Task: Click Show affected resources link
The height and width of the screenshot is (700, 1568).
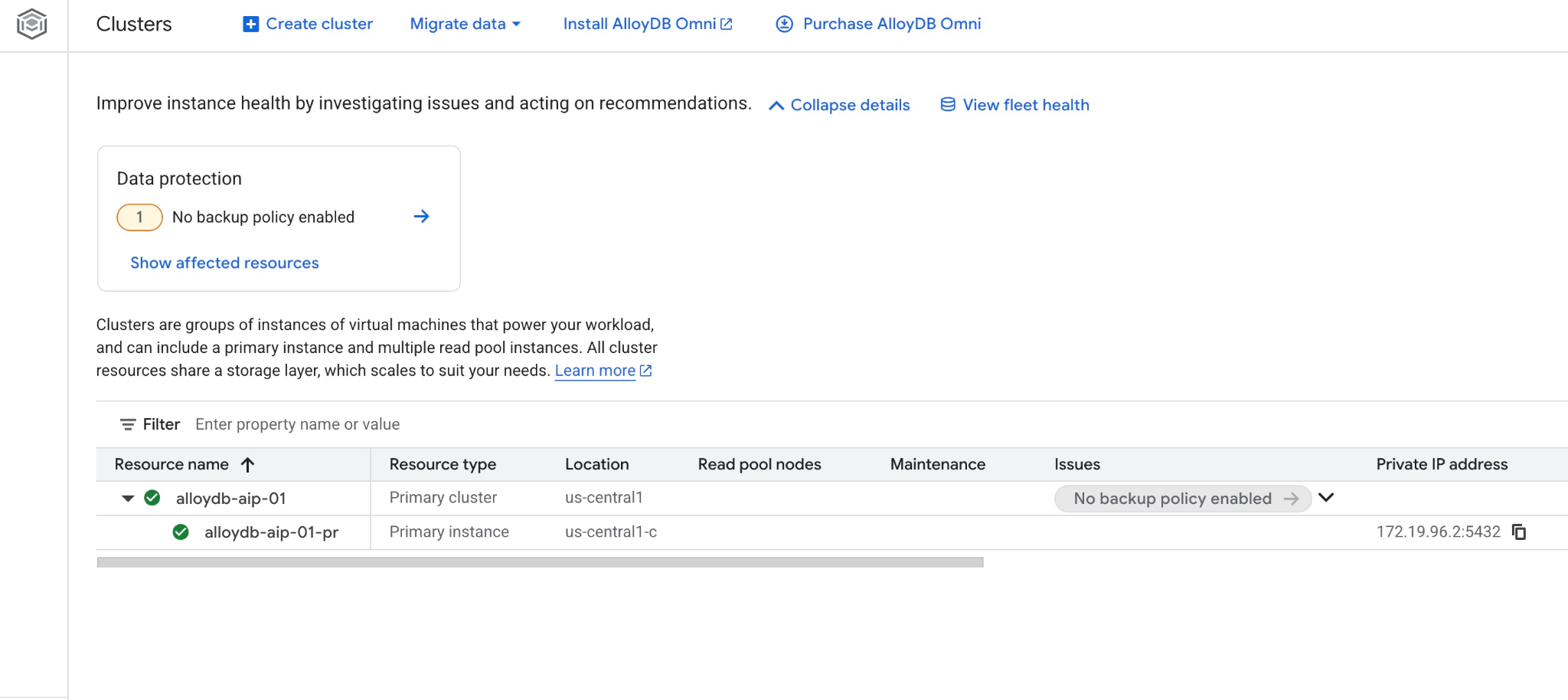Action: tap(224, 263)
